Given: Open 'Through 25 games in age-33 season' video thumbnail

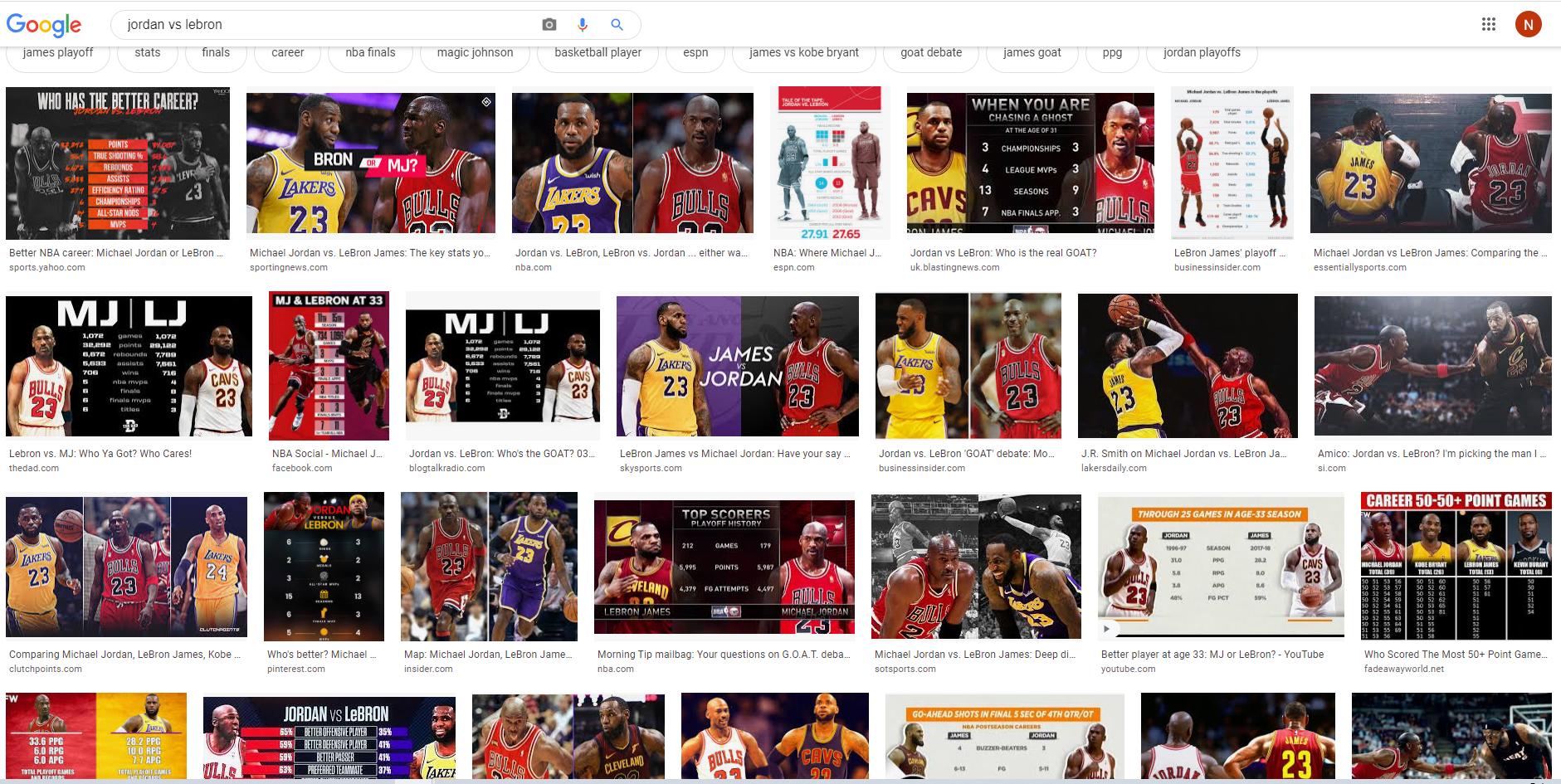Looking at the screenshot, I should tap(1221, 567).
